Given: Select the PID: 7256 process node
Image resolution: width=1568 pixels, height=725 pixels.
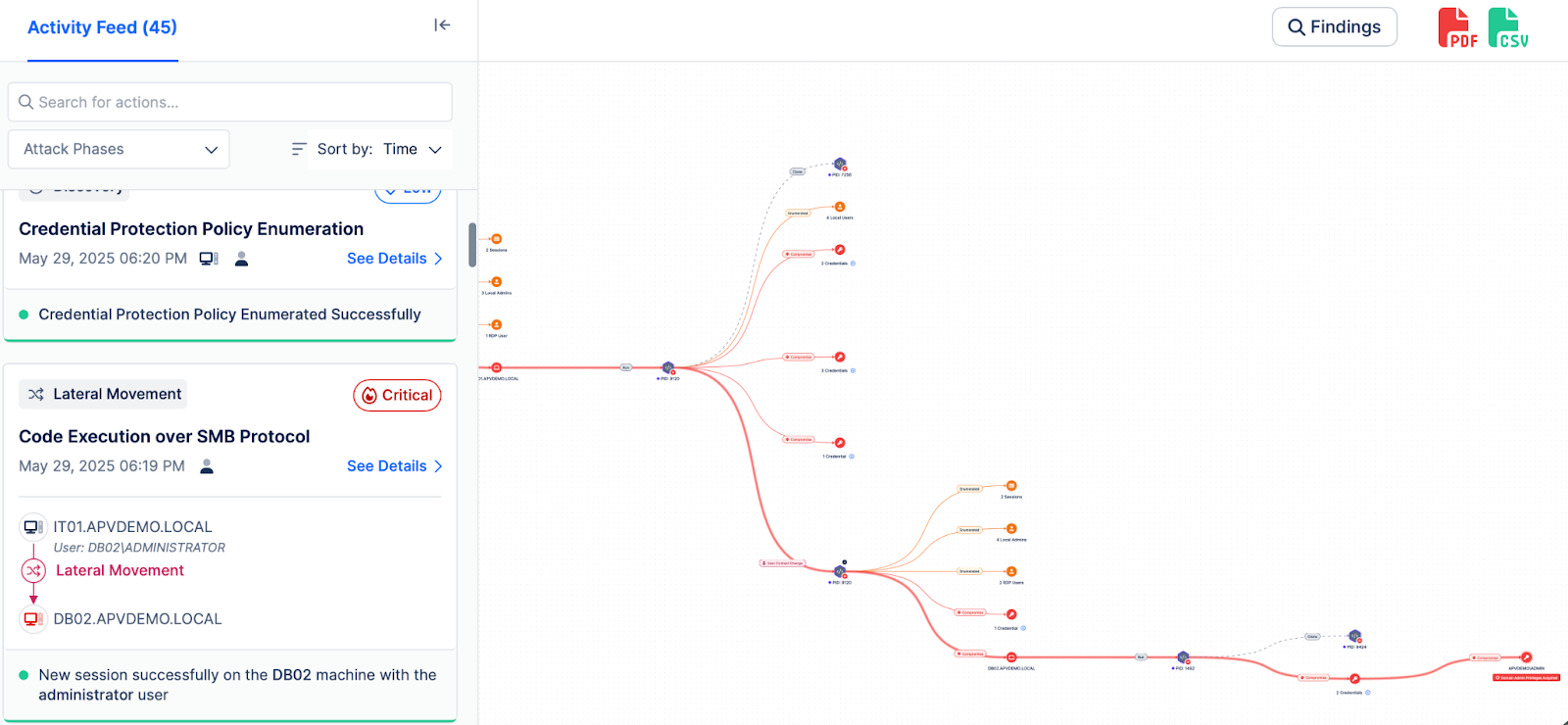Looking at the screenshot, I should point(840,164).
